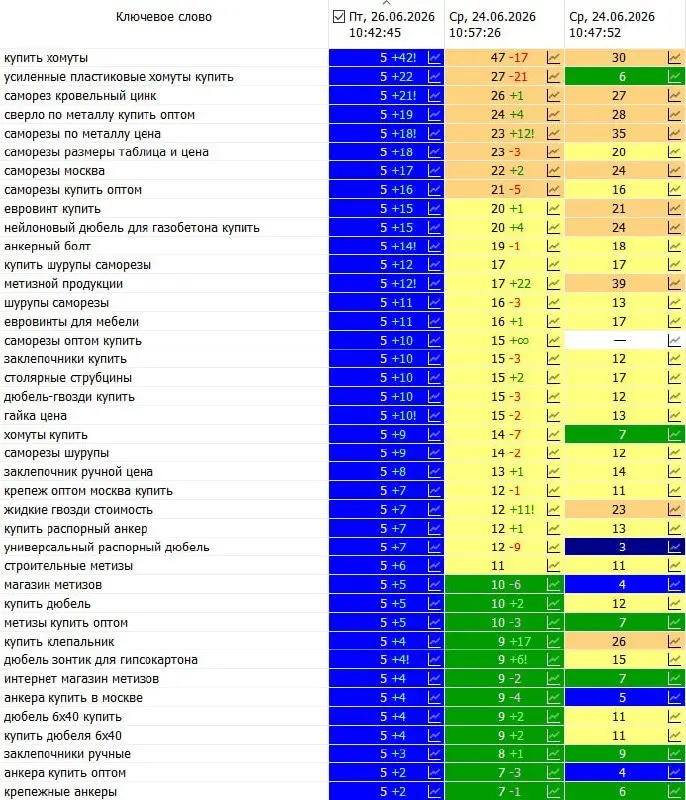
Task: Click chart icon beside 12 +11! for жидкие гвозди стоимость
Action: pos(553,509)
